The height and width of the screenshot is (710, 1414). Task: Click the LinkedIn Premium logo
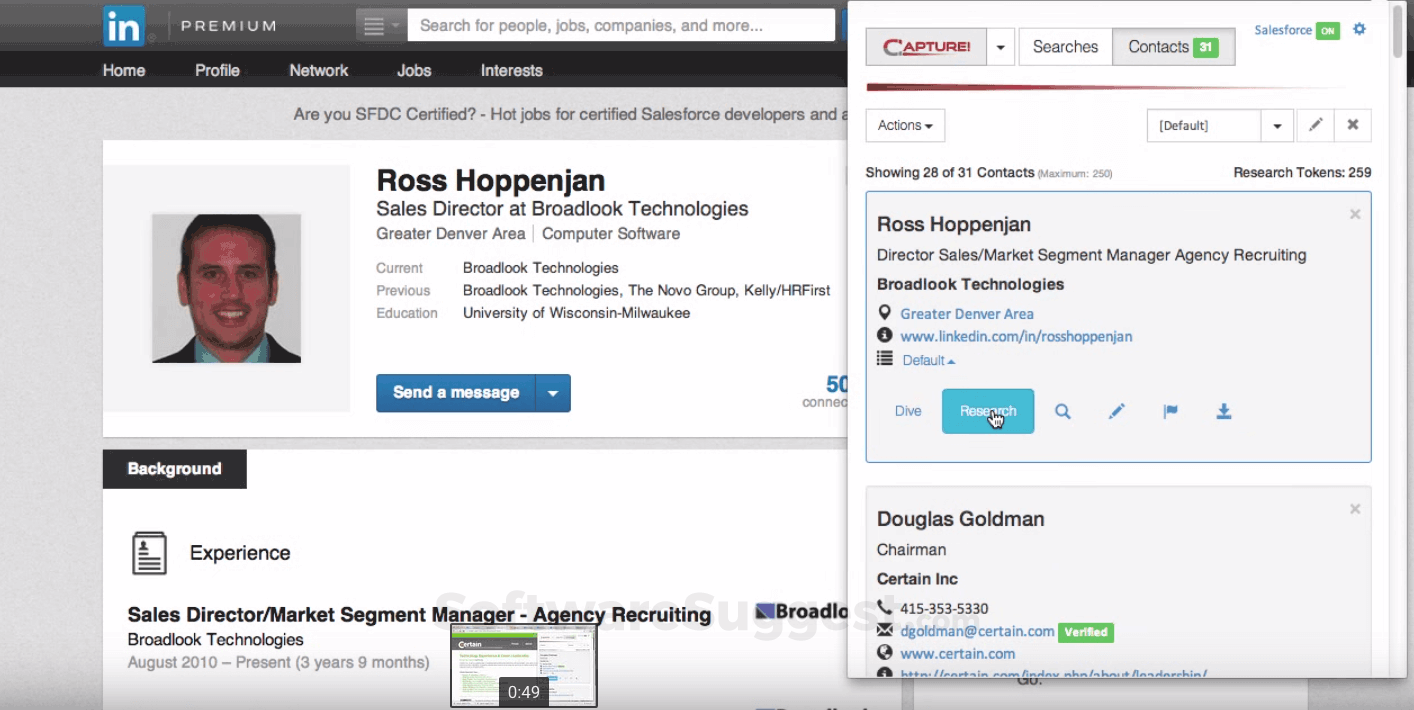123,25
